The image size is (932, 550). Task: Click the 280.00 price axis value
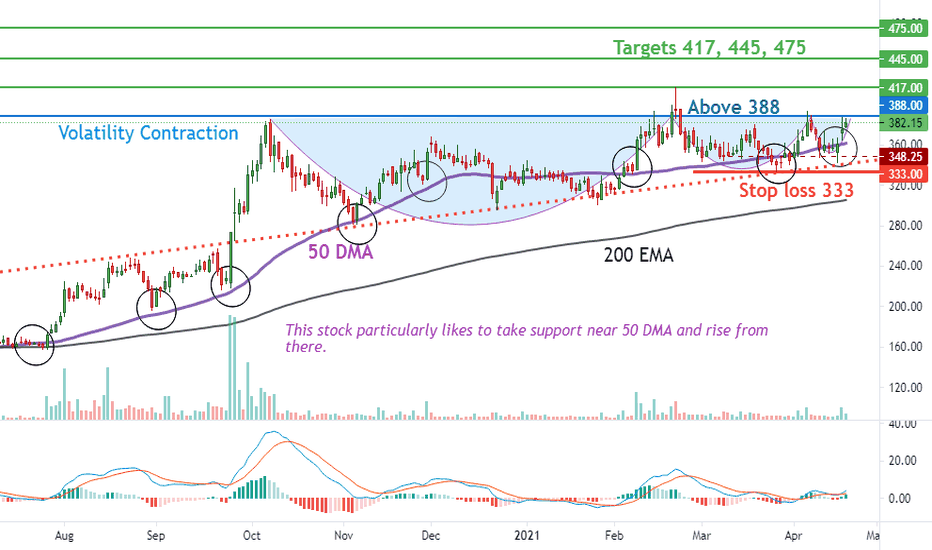905,226
